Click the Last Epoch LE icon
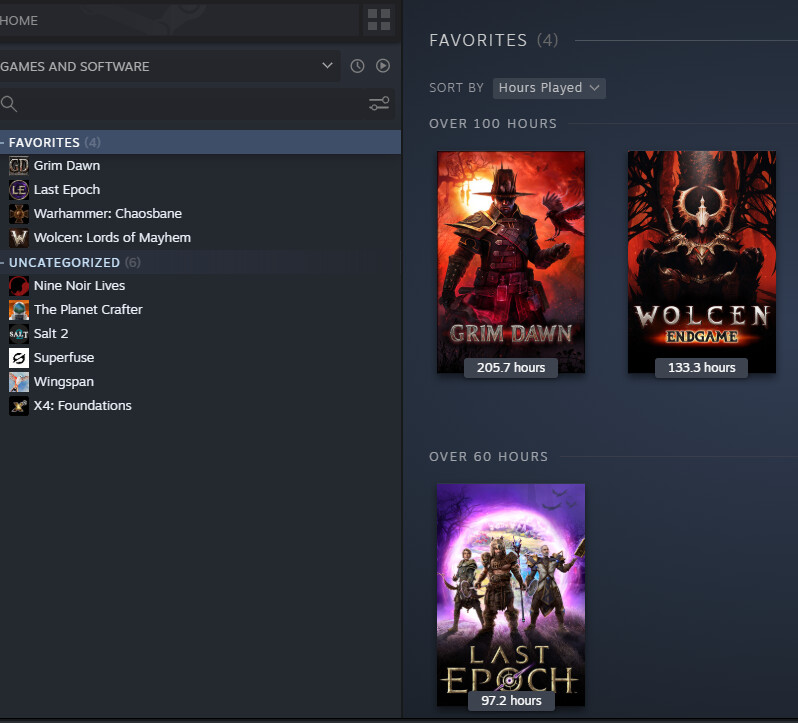 (x=19, y=190)
